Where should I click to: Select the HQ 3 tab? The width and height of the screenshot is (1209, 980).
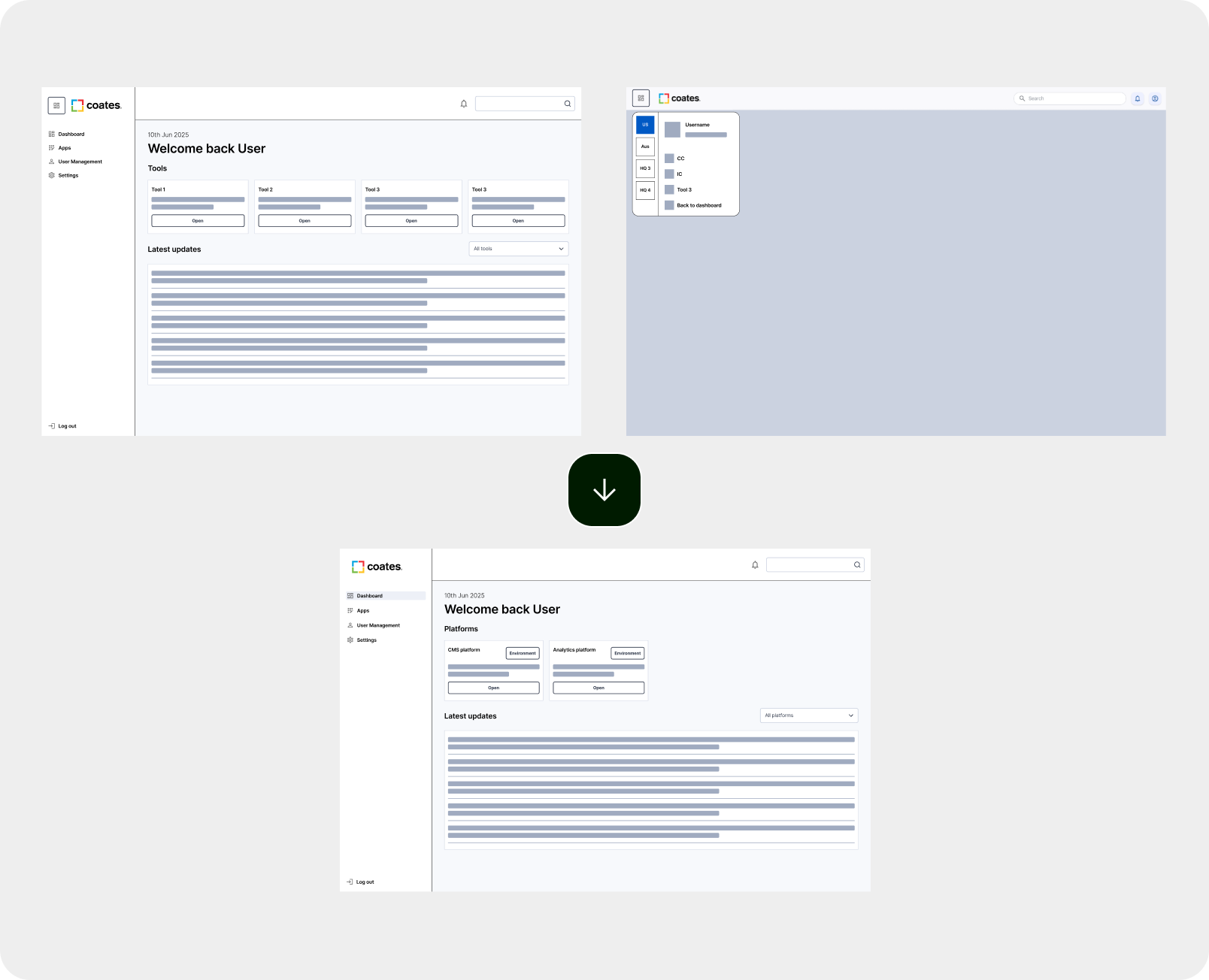click(645, 168)
